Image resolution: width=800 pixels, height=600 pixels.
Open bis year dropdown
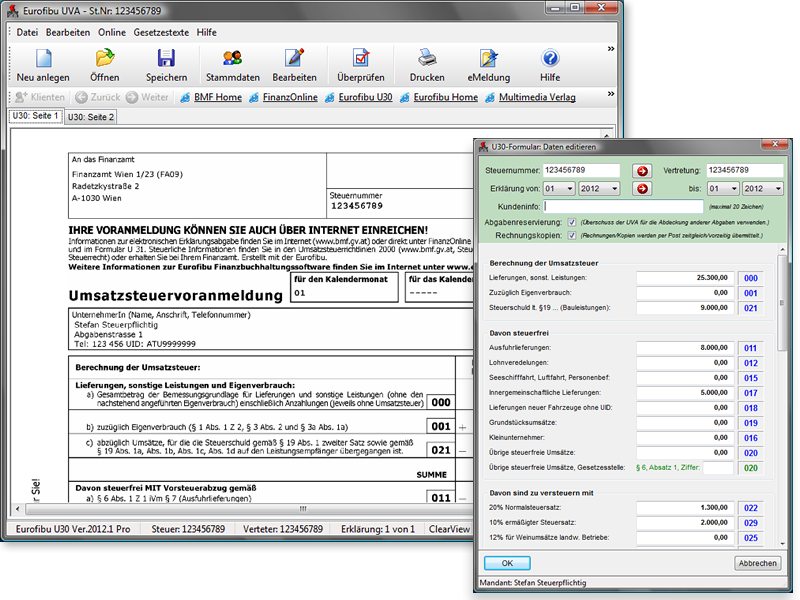point(763,189)
